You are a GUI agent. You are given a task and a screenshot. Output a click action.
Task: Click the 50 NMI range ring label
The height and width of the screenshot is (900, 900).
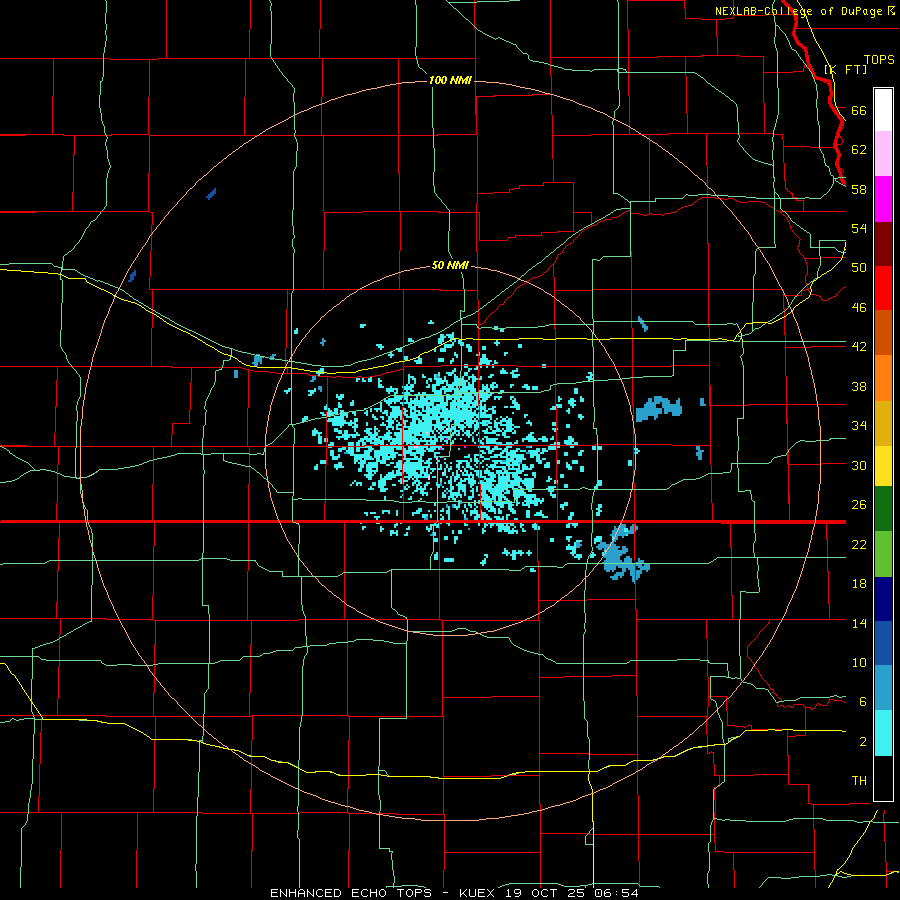coord(450,265)
